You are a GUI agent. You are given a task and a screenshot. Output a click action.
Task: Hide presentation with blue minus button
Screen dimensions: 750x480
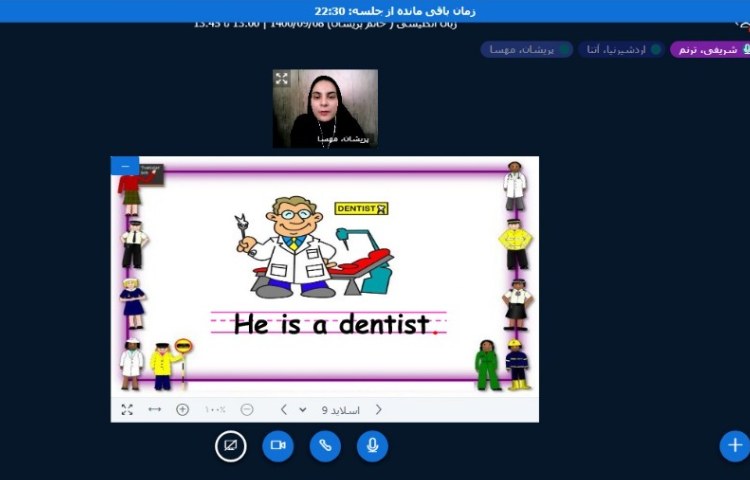[125, 166]
